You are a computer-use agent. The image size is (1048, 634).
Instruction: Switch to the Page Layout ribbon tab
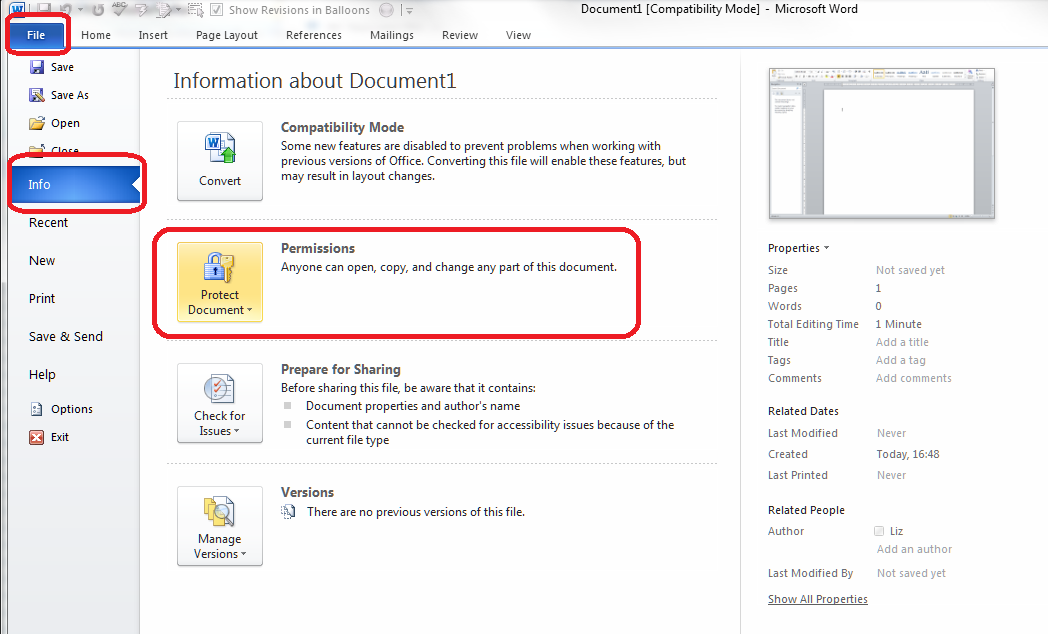point(227,35)
